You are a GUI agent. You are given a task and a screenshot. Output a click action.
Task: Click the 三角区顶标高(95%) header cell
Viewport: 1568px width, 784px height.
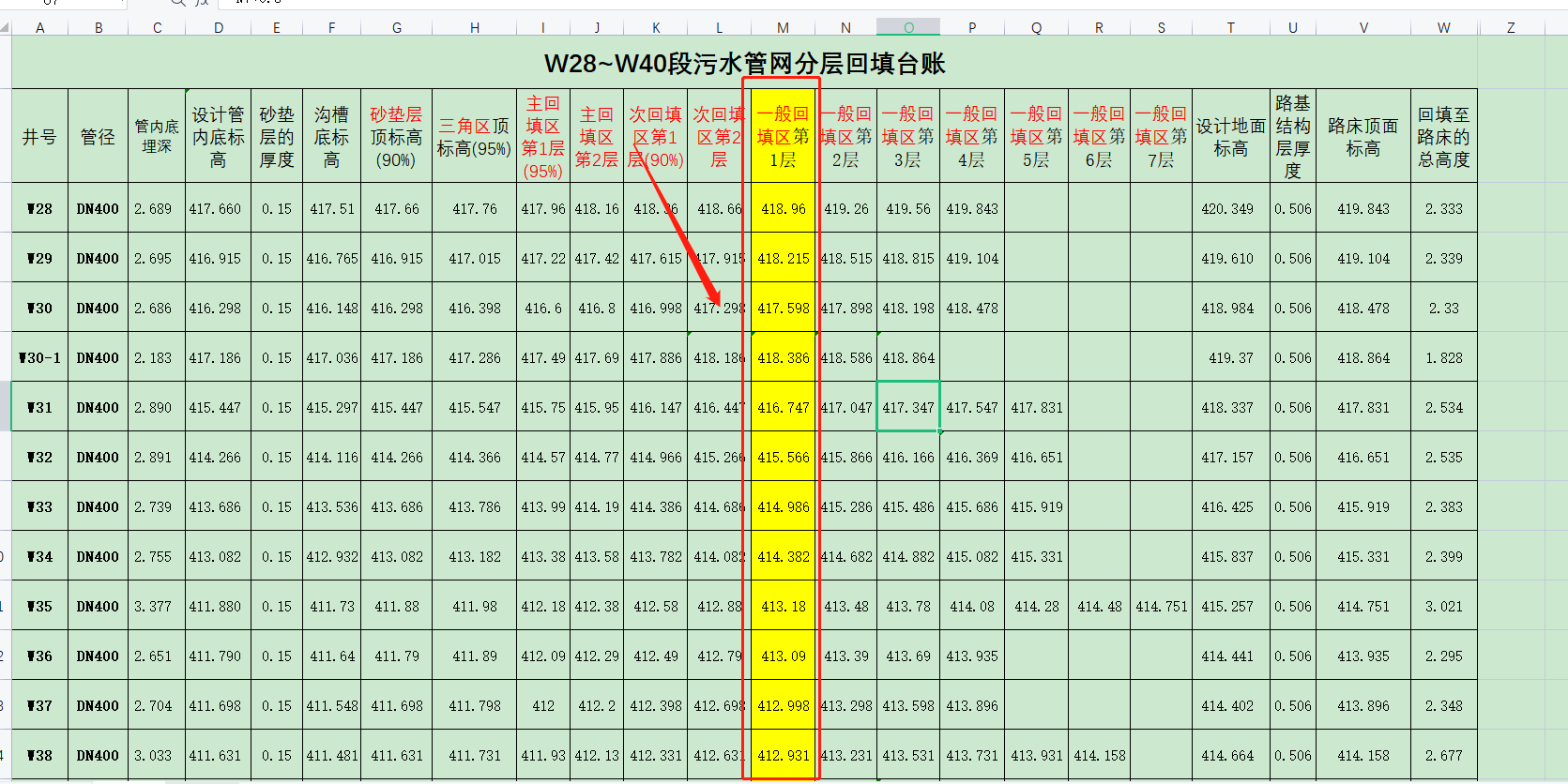click(474, 136)
